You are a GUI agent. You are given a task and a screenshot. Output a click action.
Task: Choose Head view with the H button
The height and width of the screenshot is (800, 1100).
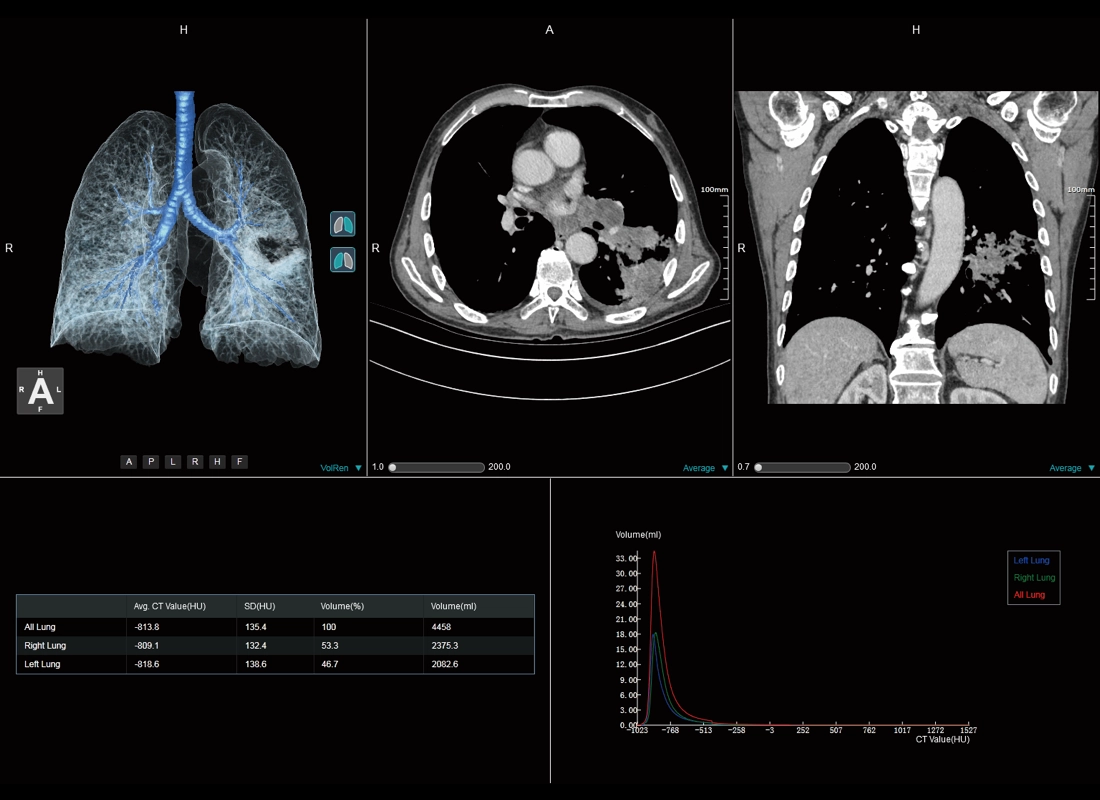pyautogui.click(x=217, y=462)
